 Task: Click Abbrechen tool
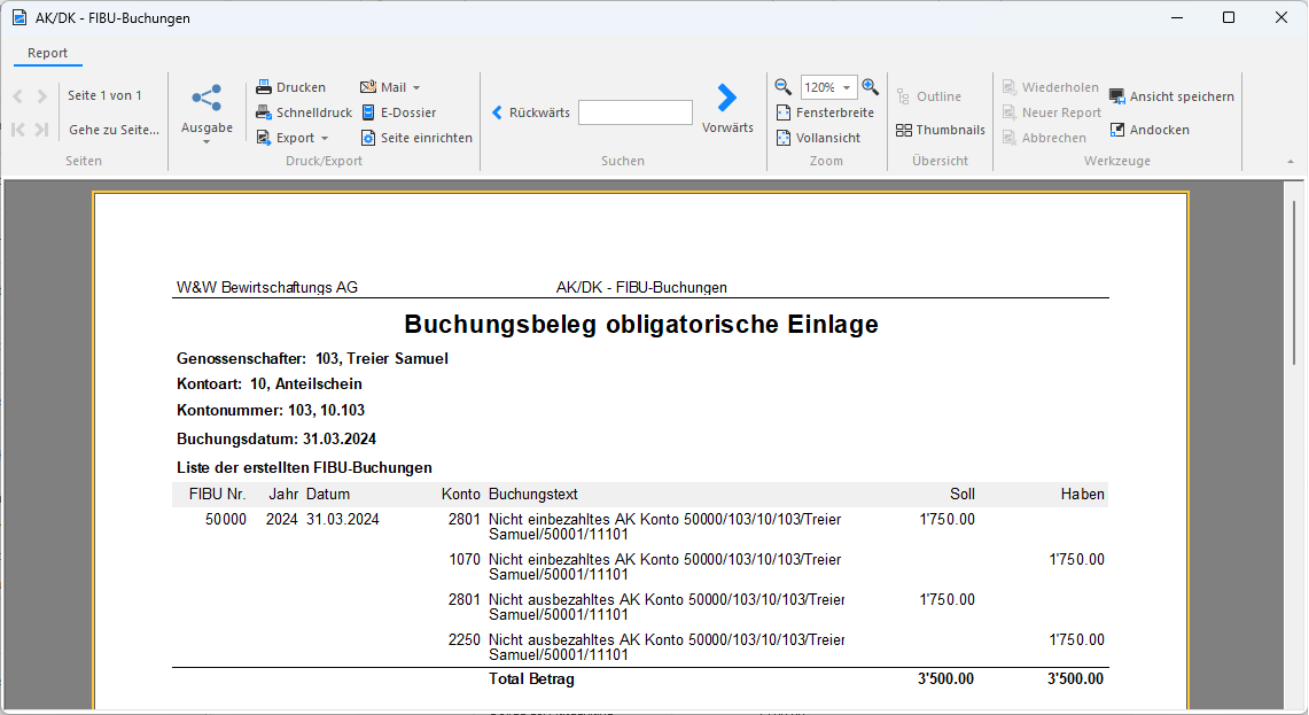click(1044, 138)
